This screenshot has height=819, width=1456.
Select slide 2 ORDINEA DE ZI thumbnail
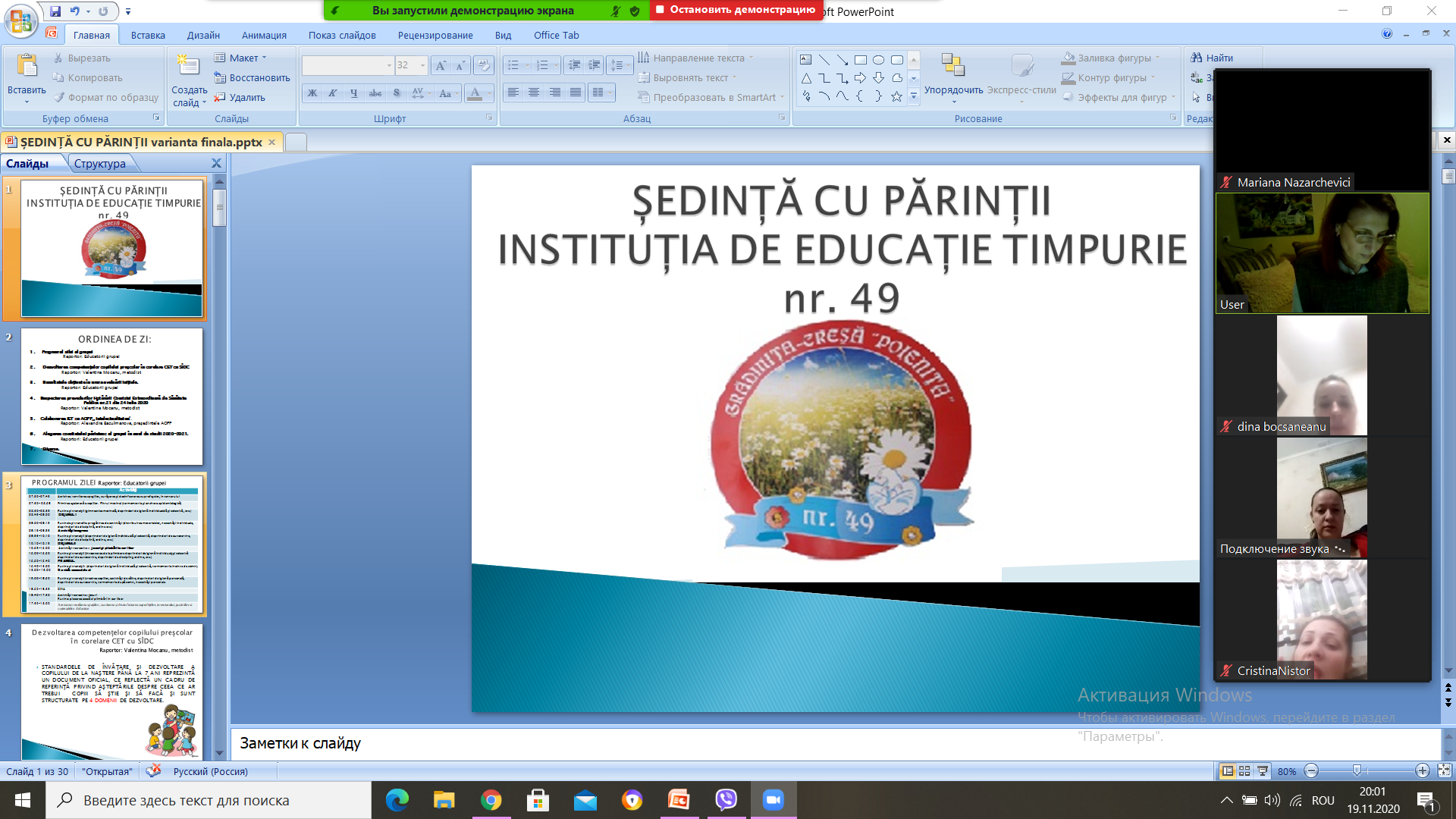pyautogui.click(x=112, y=396)
